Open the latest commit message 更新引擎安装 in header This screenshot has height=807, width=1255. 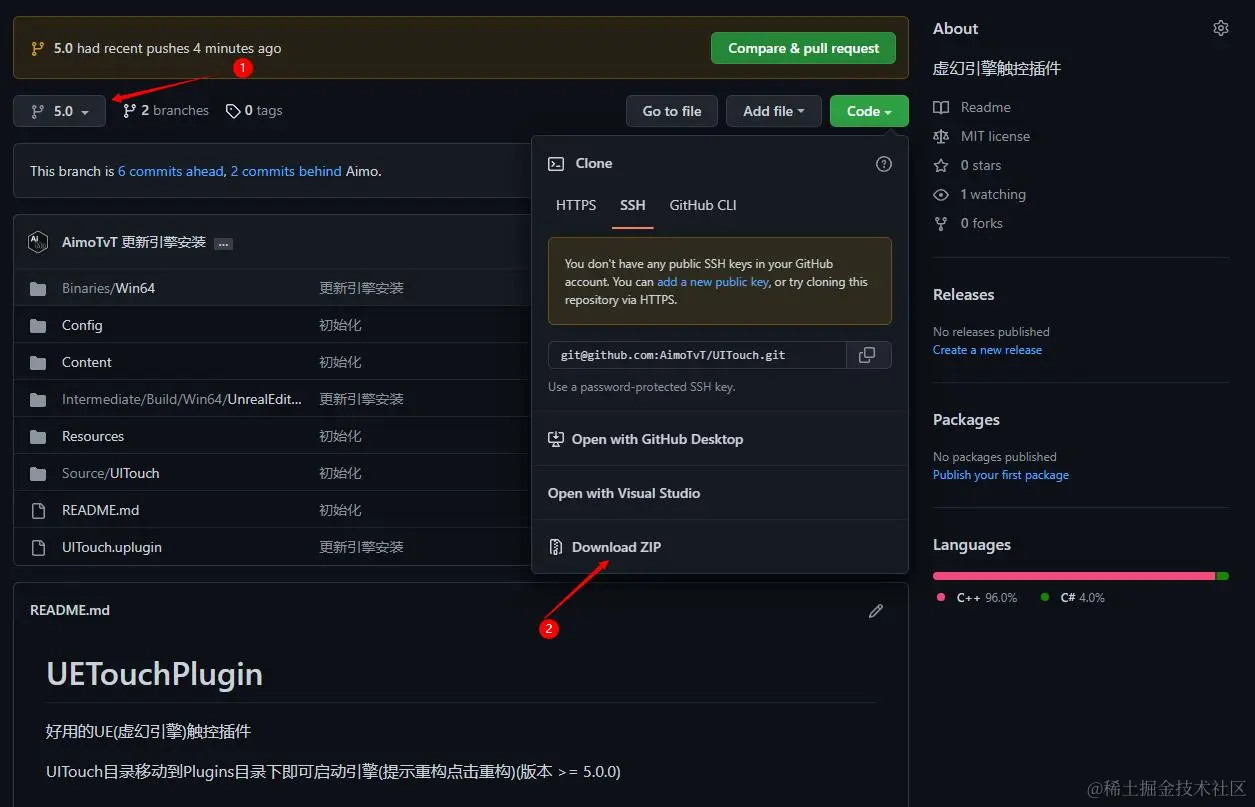pos(163,243)
